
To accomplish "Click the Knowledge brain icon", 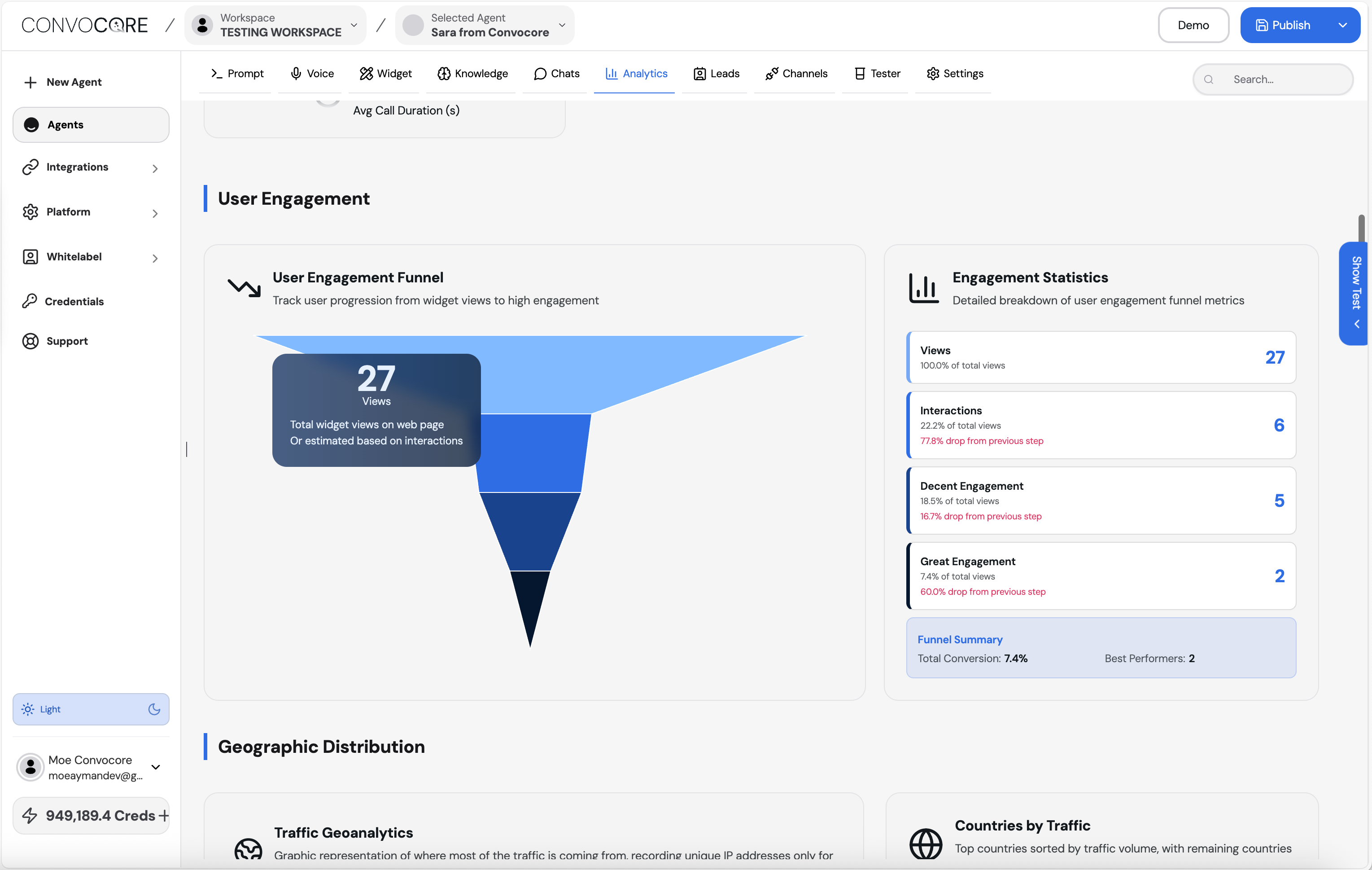I will click(x=444, y=74).
